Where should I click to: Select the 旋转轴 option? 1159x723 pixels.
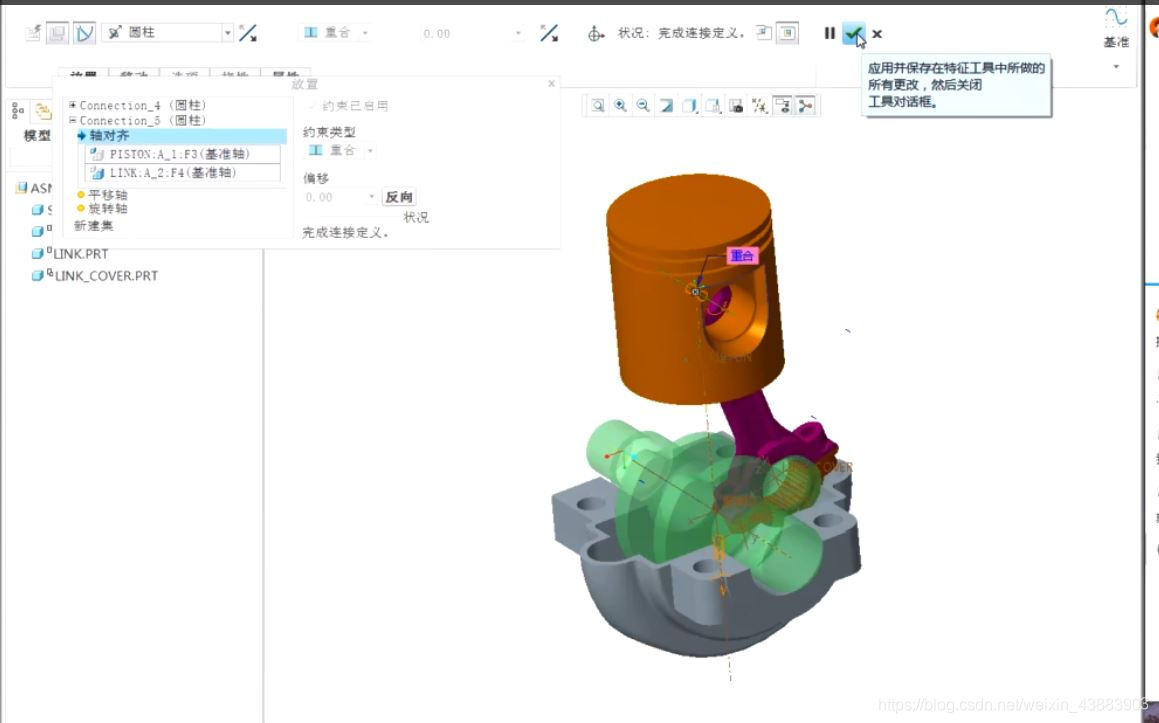coord(105,208)
